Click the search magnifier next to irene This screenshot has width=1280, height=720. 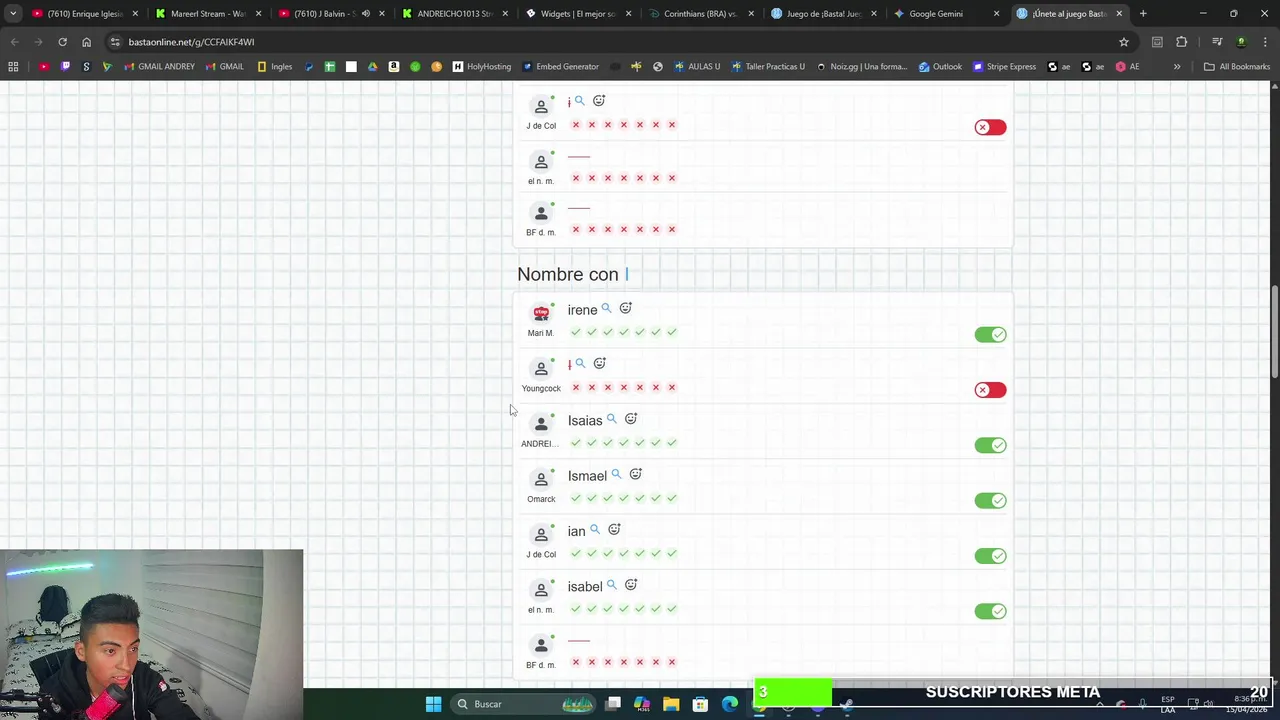click(x=606, y=309)
